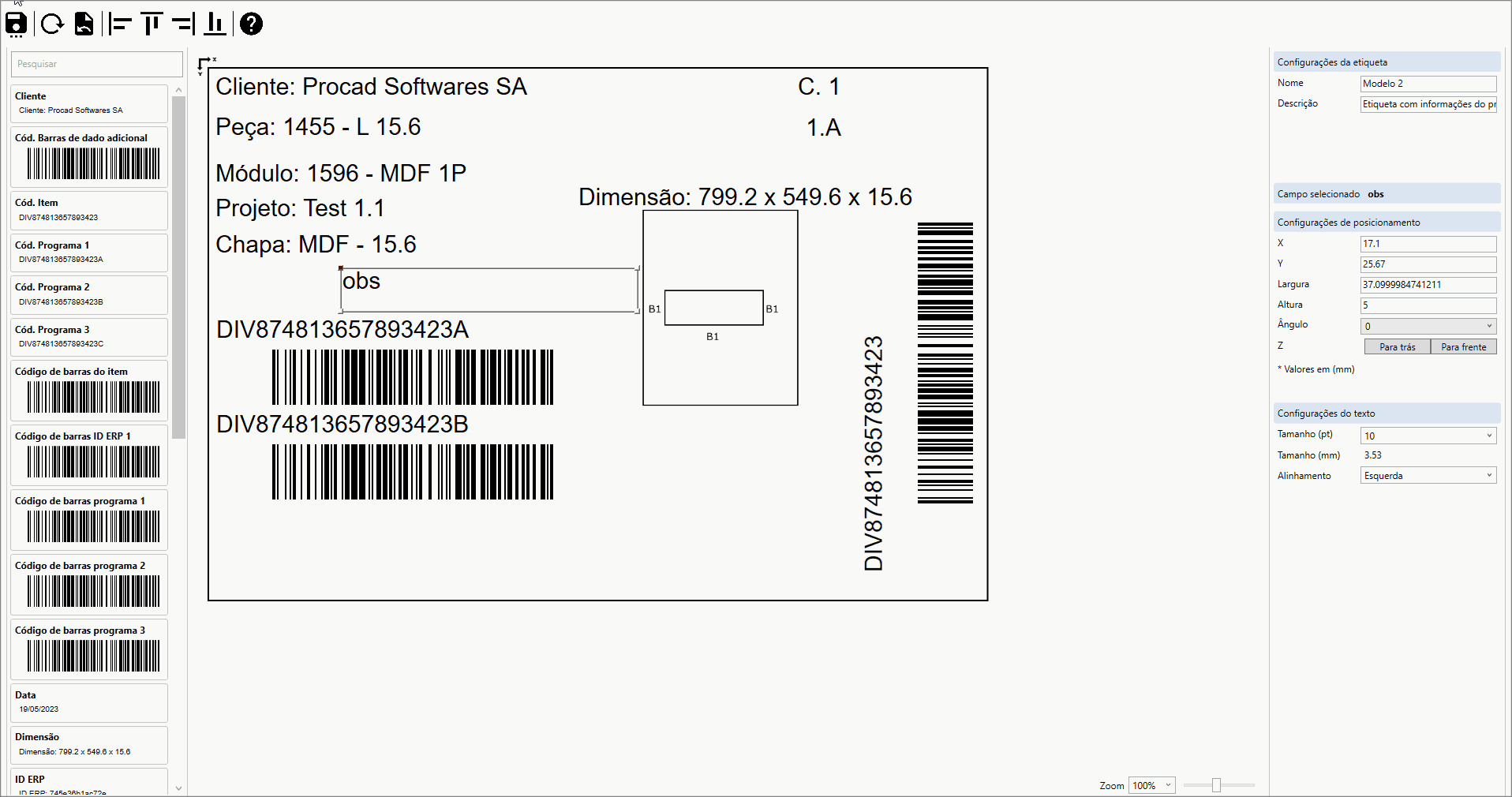Select the Peça text on the label
The image size is (1512, 797).
[318, 127]
